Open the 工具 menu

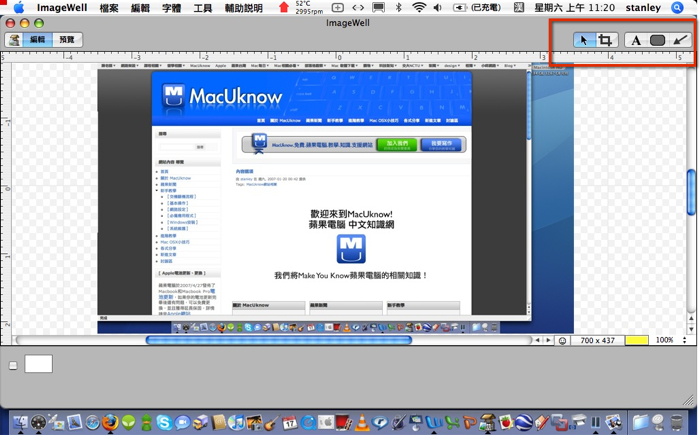click(x=203, y=8)
